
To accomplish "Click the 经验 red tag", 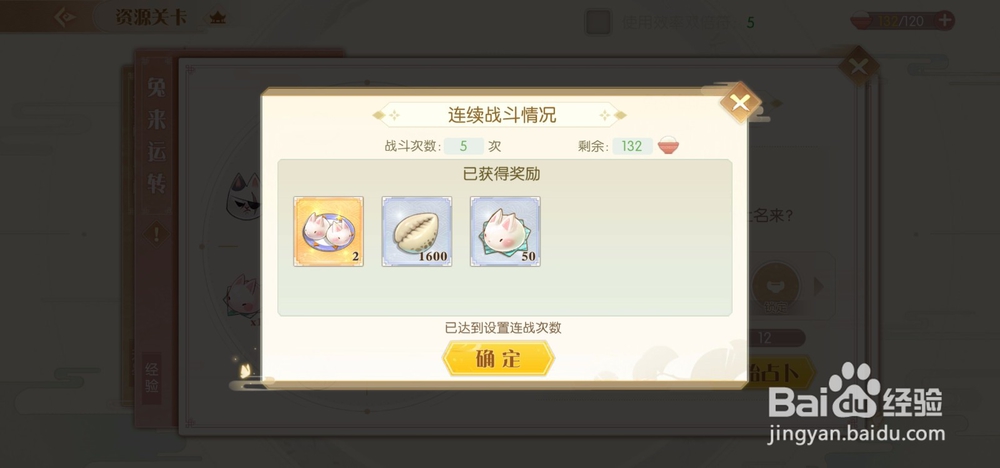I will 152,377.
